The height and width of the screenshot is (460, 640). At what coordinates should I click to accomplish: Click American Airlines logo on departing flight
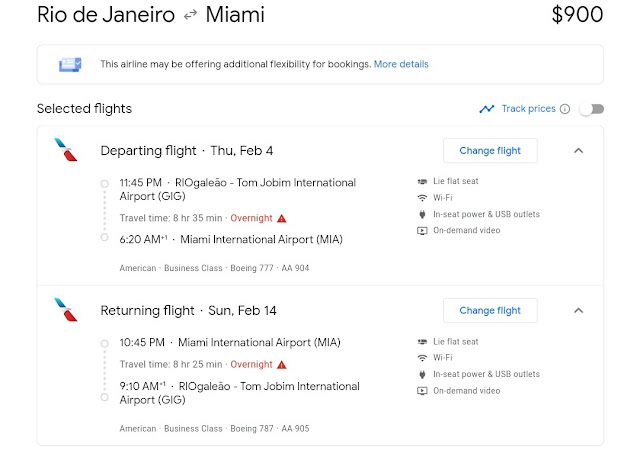67,151
